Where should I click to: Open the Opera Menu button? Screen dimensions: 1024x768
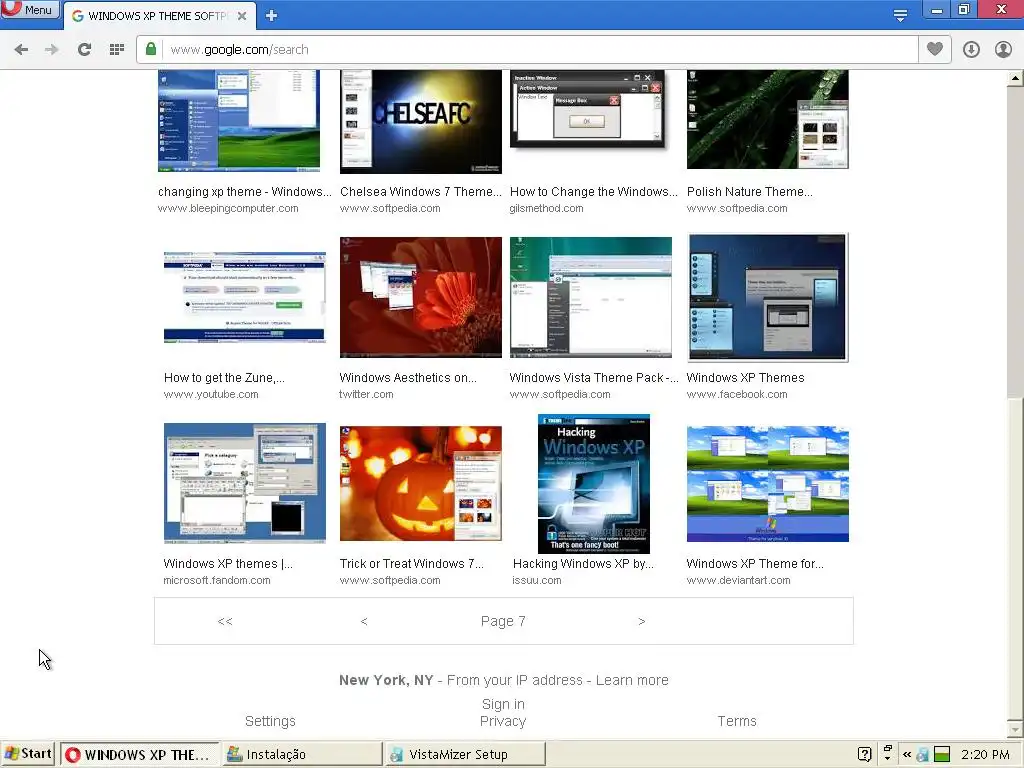30,10
